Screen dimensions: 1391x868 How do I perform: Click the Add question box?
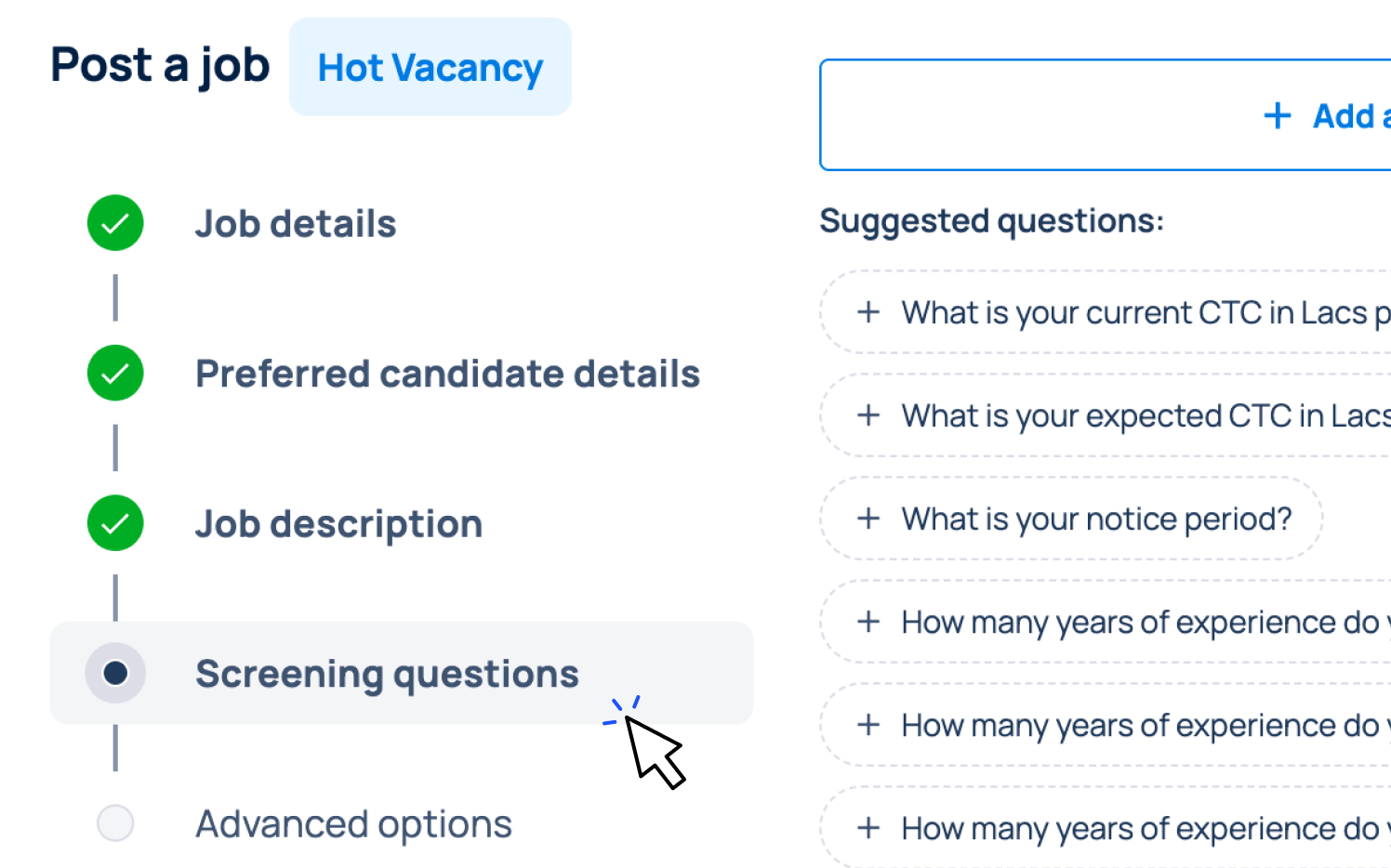(1105, 116)
